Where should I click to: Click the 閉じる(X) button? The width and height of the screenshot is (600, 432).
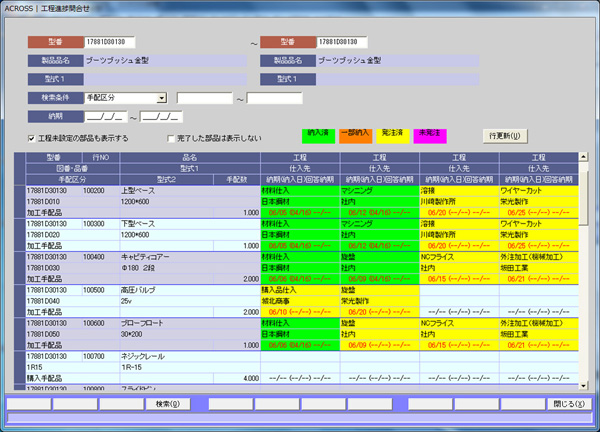coord(569,404)
